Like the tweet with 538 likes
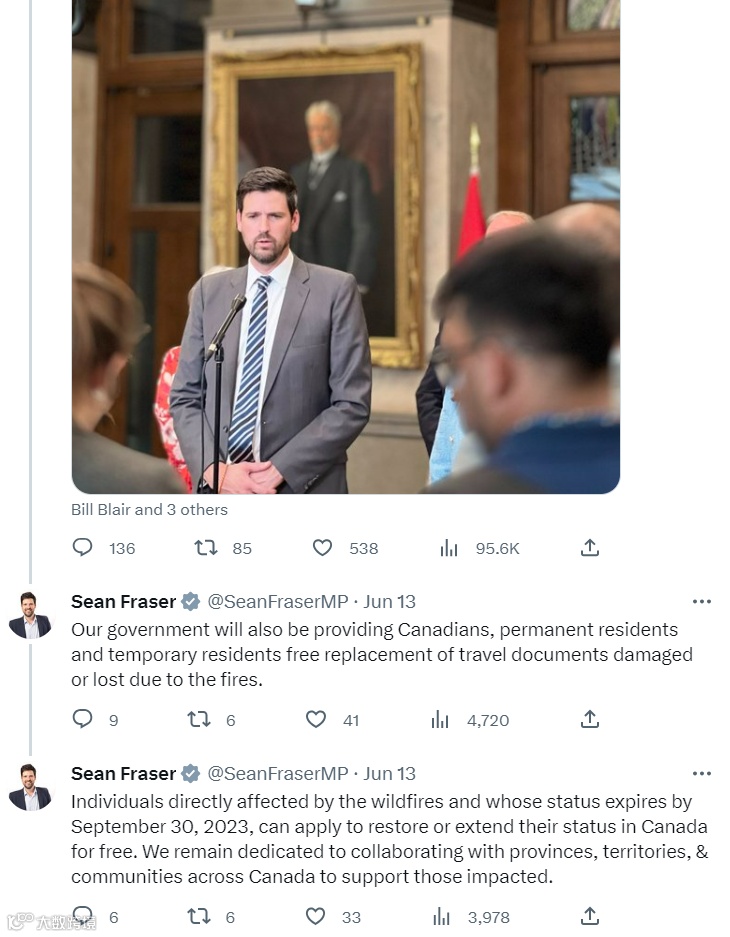This screenshot has width=730, height=937. click(323, 547)
